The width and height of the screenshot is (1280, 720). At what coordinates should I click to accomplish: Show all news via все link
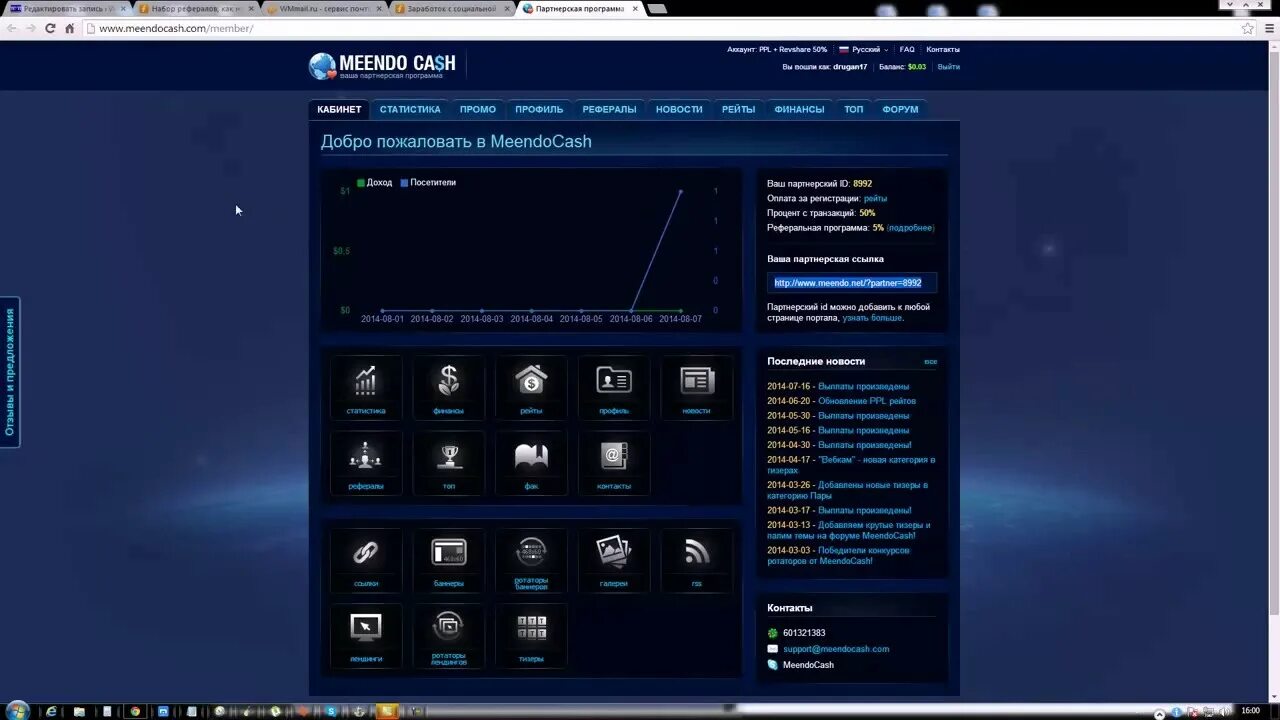click(930, 362)
